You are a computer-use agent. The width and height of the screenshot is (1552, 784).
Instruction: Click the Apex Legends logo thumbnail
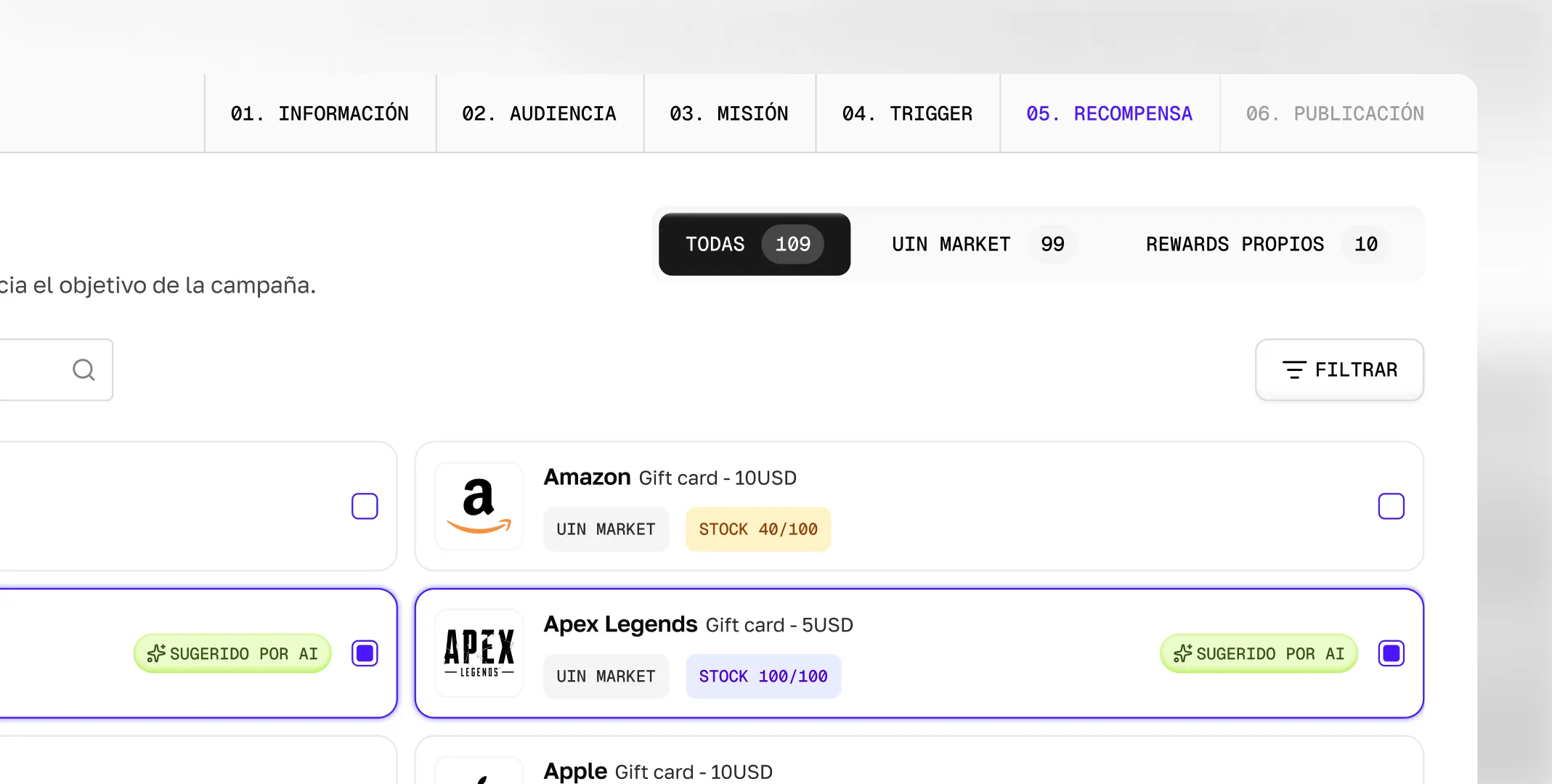479,653
